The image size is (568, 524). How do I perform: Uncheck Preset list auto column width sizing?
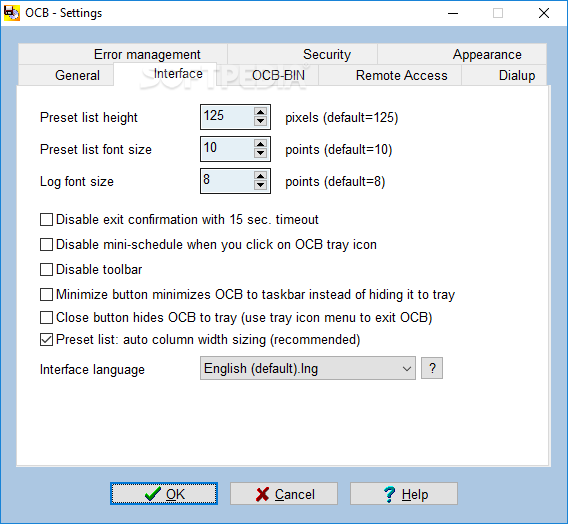tap(46, 340)
